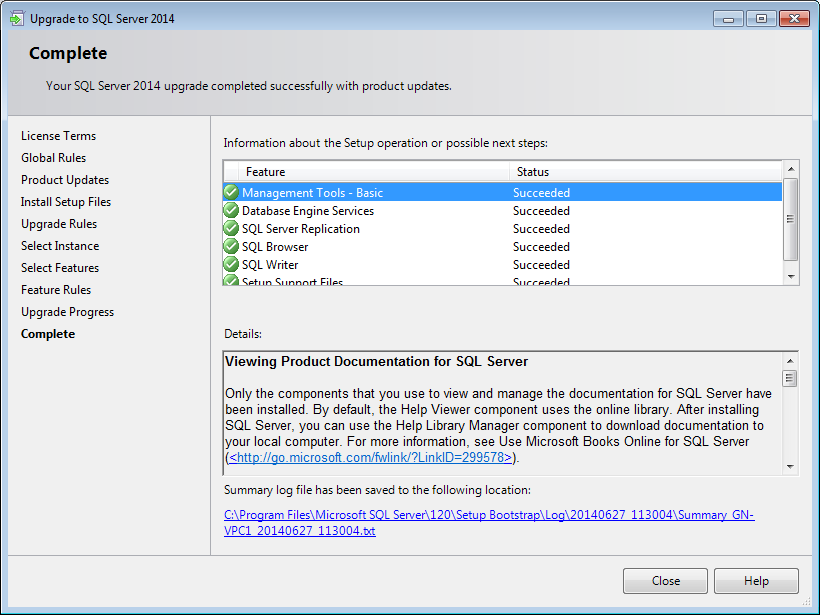Click the feature list scroll up arrow
820x615 pixels.
click(791, 169)
